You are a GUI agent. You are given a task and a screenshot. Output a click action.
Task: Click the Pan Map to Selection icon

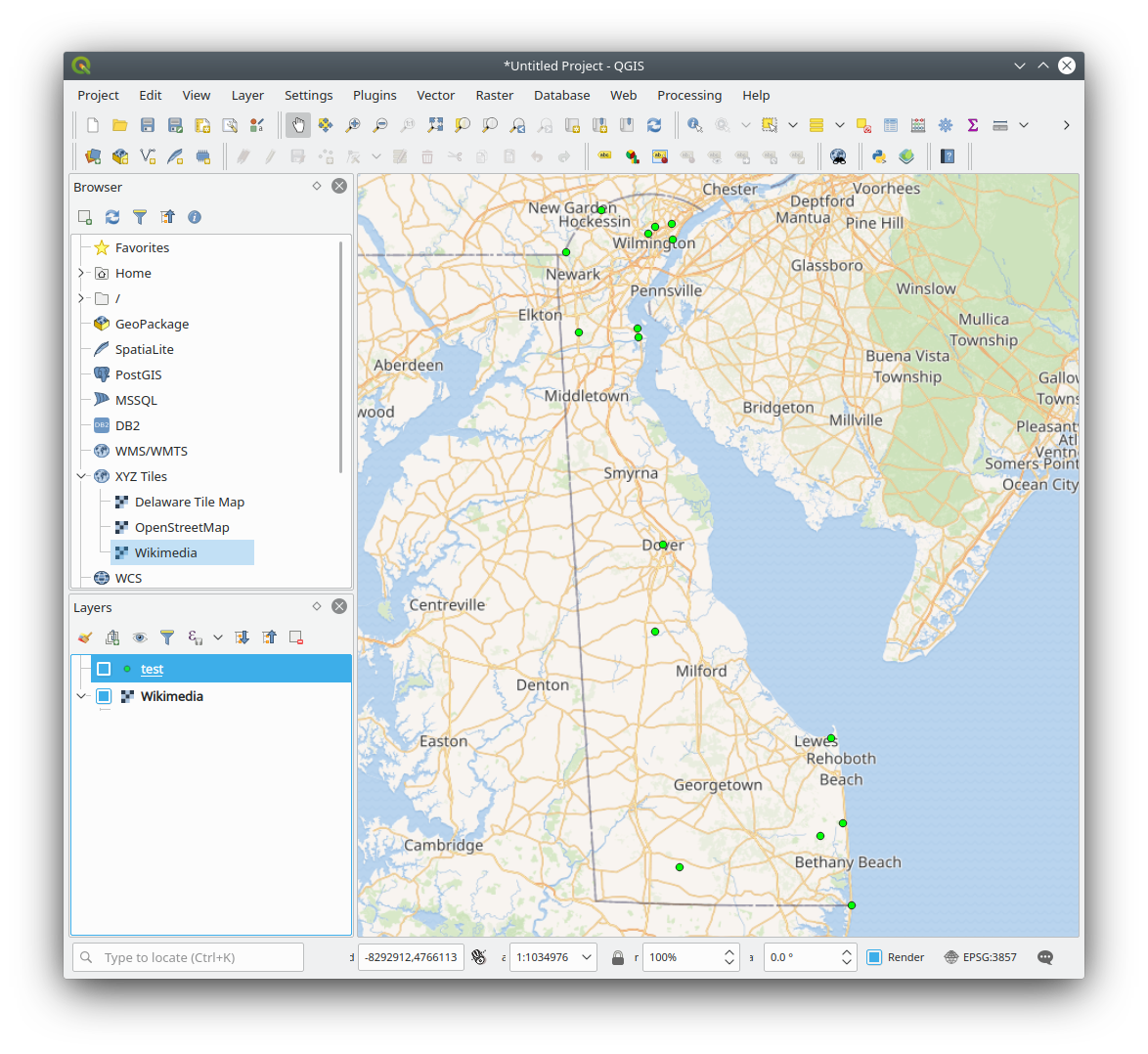click(325, 125)
